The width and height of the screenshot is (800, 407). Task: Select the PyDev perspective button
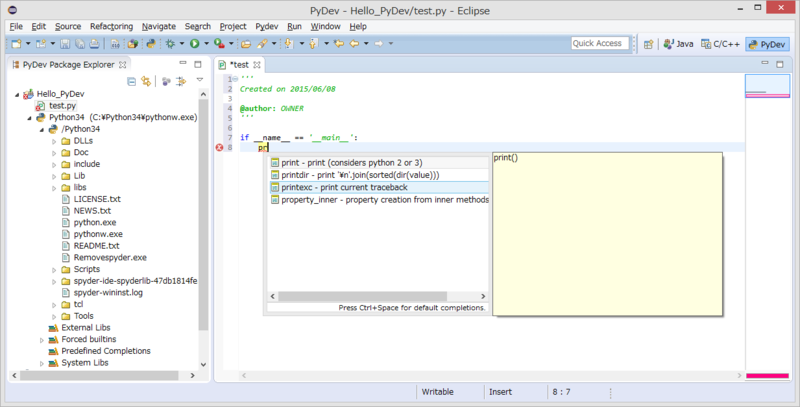coord(766,44)
